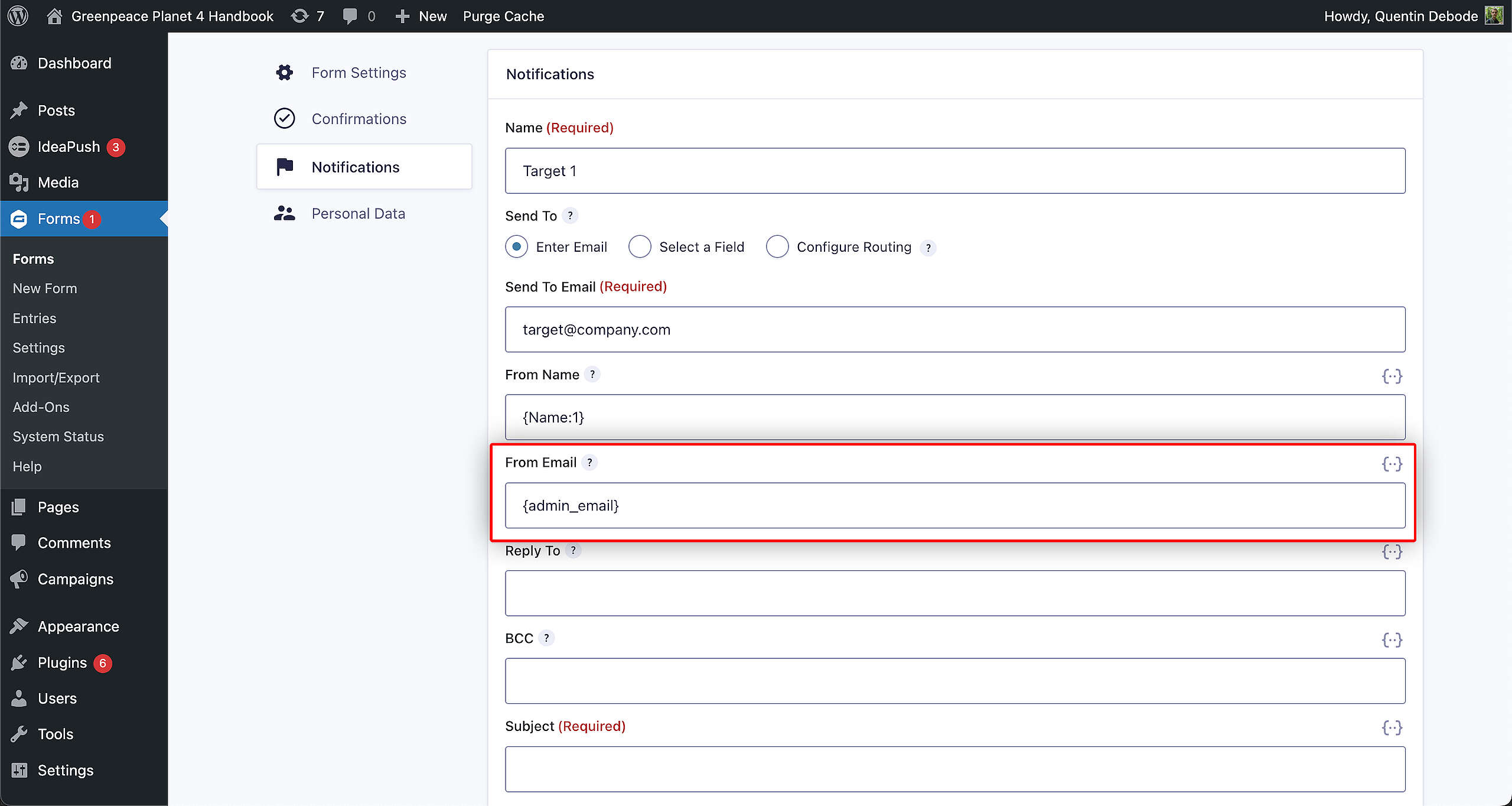The width and height of the screenshot is (1512, 806).
Task: Click the Plugins update badge showing 6
Action: (x=103, y=663)
